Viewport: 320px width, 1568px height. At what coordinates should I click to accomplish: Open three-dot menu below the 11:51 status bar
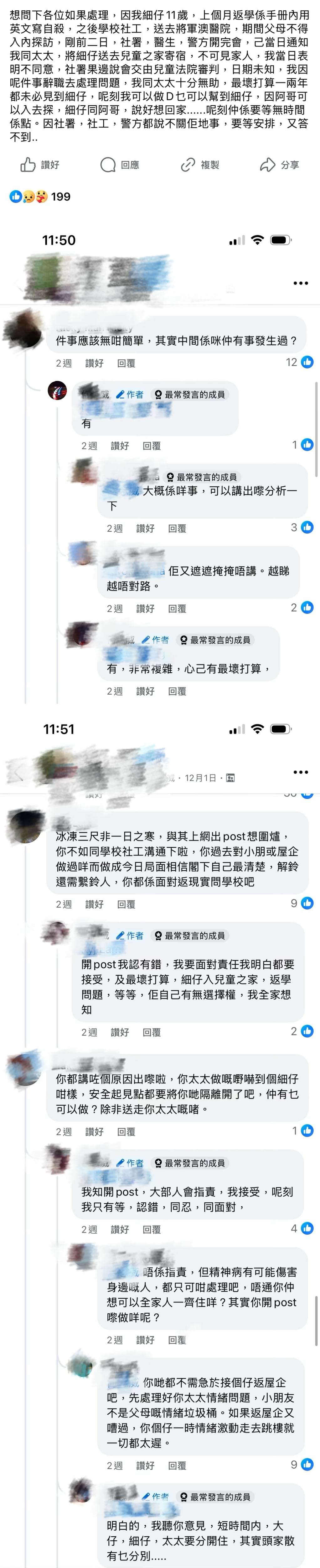point(301,772)
